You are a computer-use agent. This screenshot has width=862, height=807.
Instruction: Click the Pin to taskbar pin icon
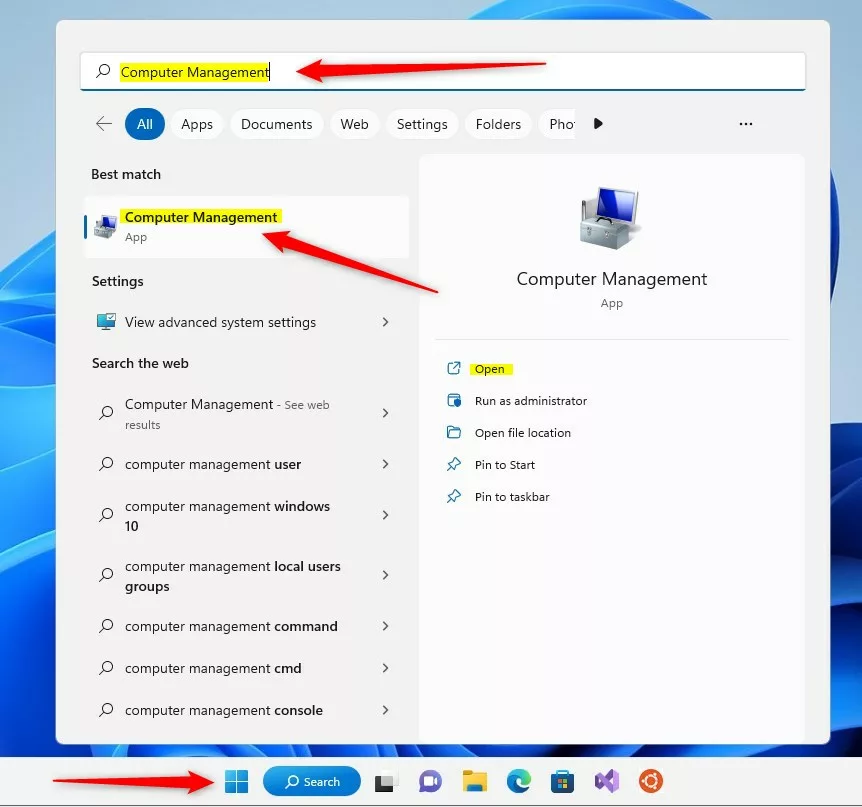coord(454,496)
